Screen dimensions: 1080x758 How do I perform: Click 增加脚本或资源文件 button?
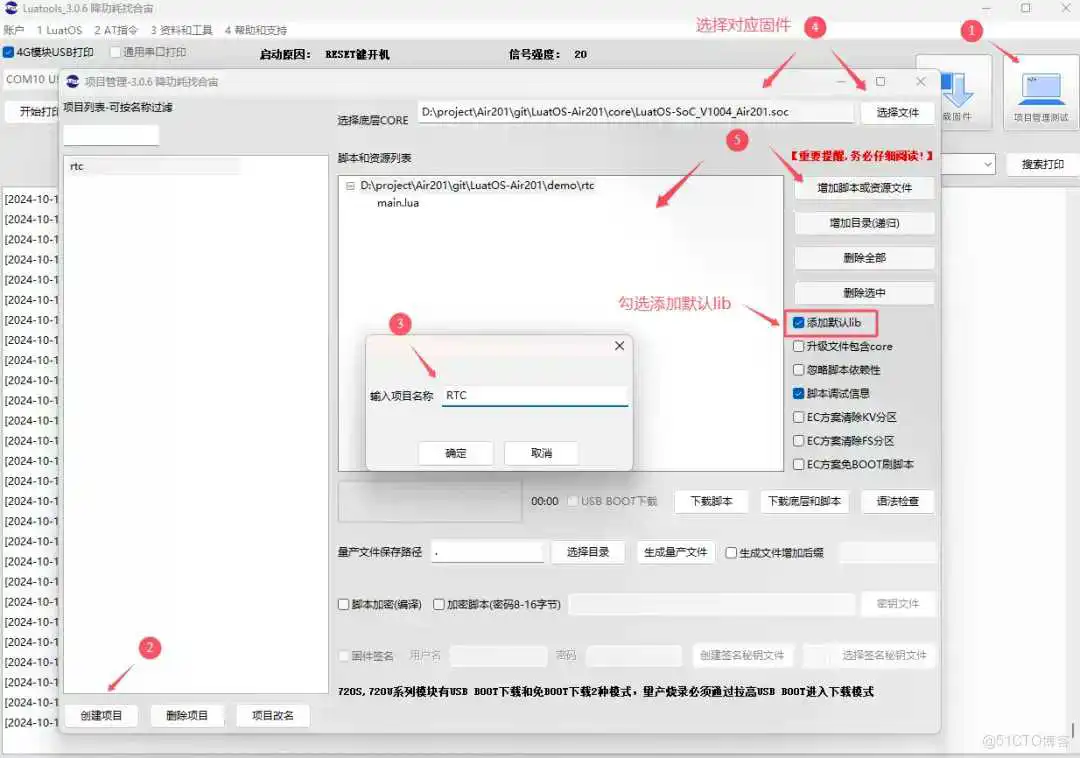864,188
